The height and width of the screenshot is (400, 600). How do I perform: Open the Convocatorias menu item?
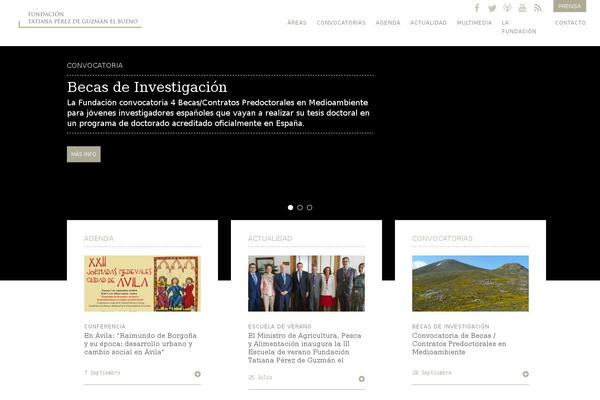pos(341,22)
